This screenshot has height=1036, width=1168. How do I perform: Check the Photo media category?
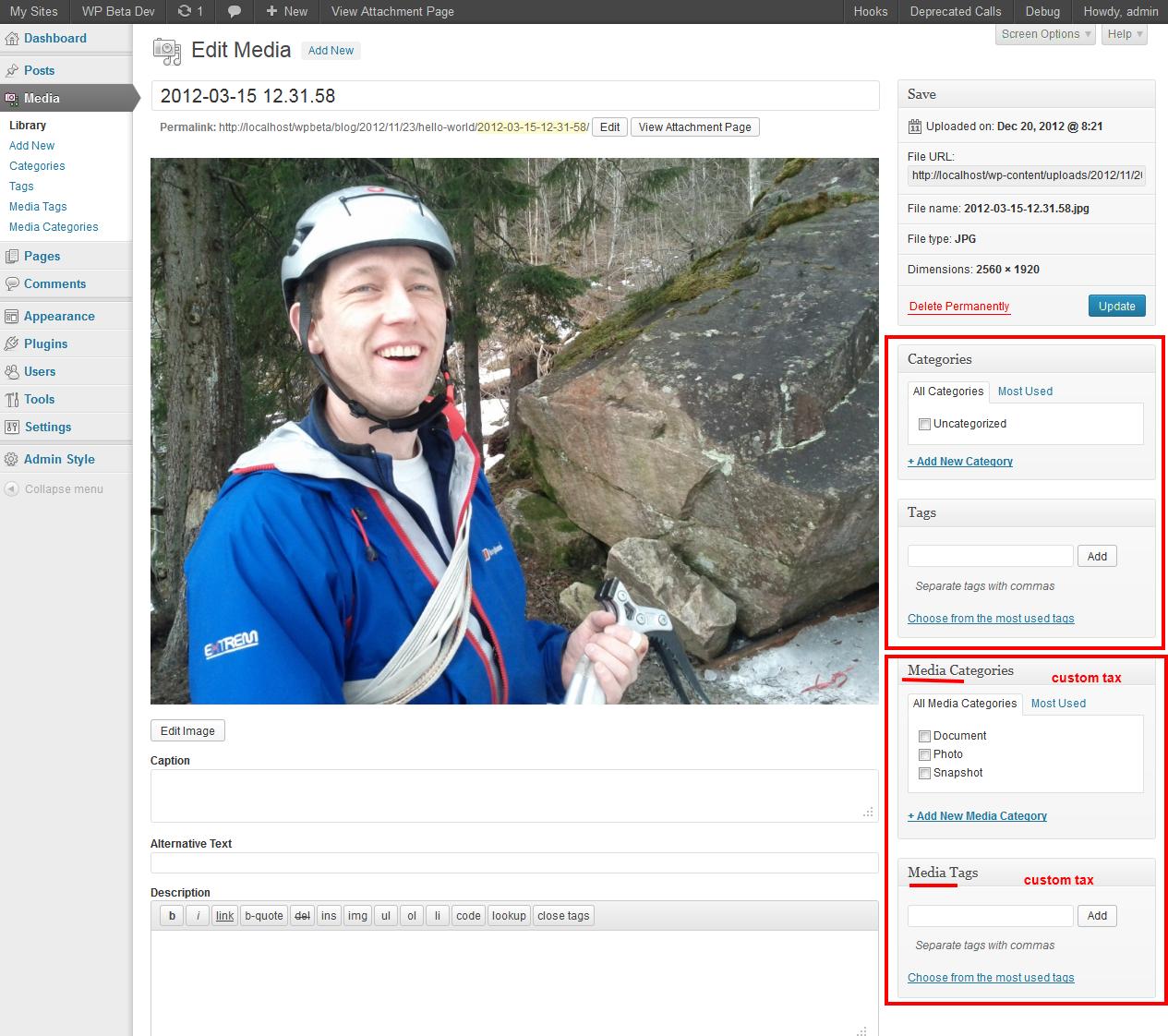924,754
